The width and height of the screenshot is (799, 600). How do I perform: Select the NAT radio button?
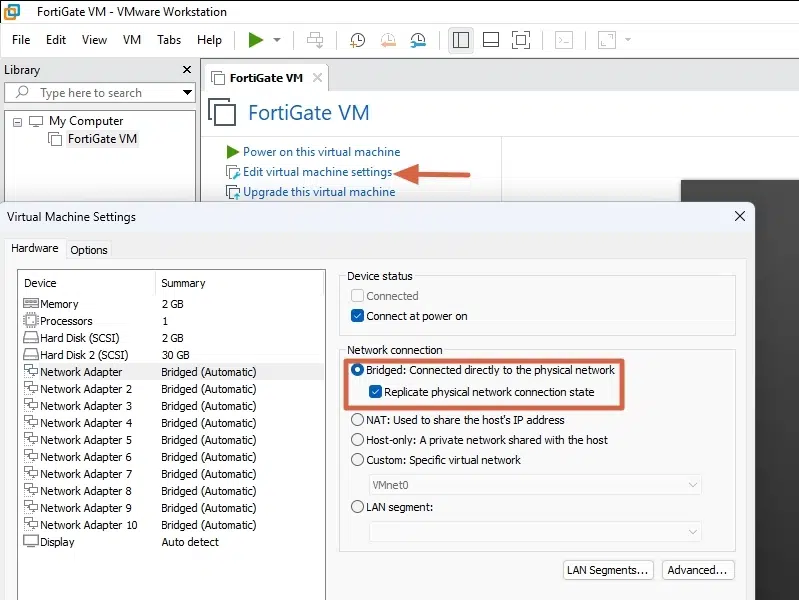pyautogui.click(x=358, y=420)
